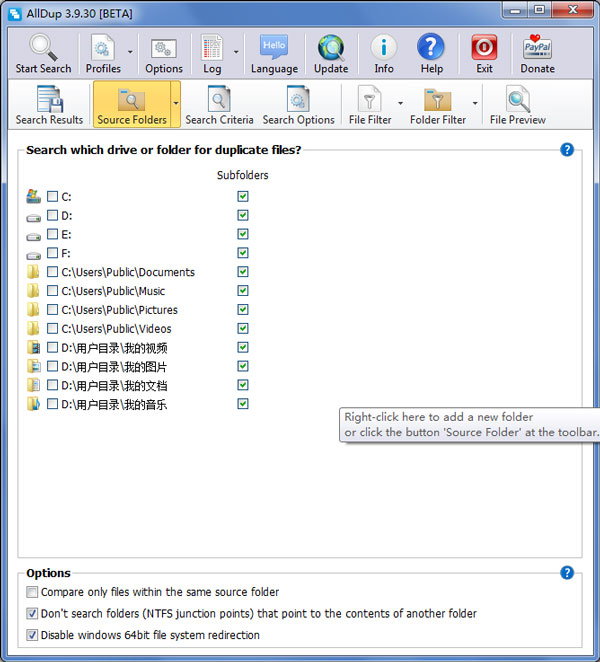Show the Search Results page
Image resolution: width=600 pixels, height=662 pixels.
click(x=49, y=105)
